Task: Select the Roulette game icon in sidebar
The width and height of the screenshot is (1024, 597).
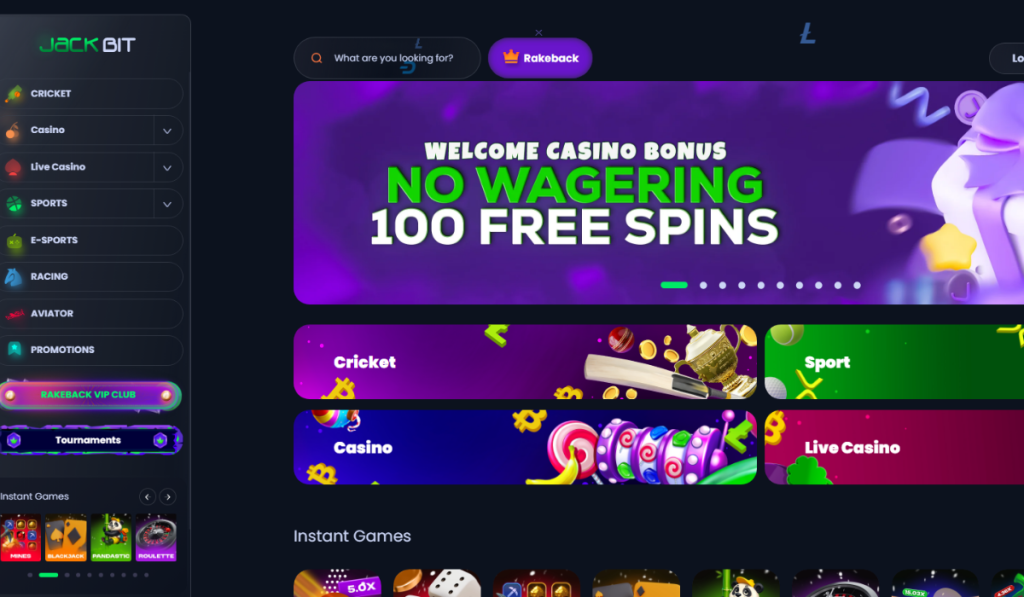Action: [x=156, y=538]
